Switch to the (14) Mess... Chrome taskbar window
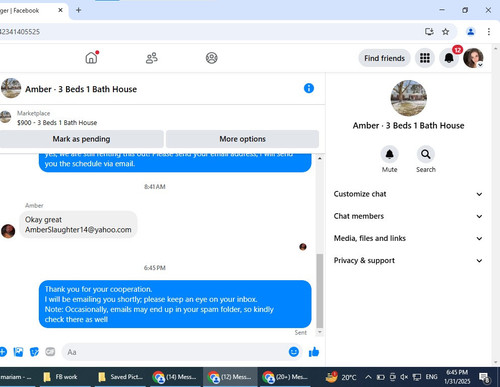 click(174, 377)
